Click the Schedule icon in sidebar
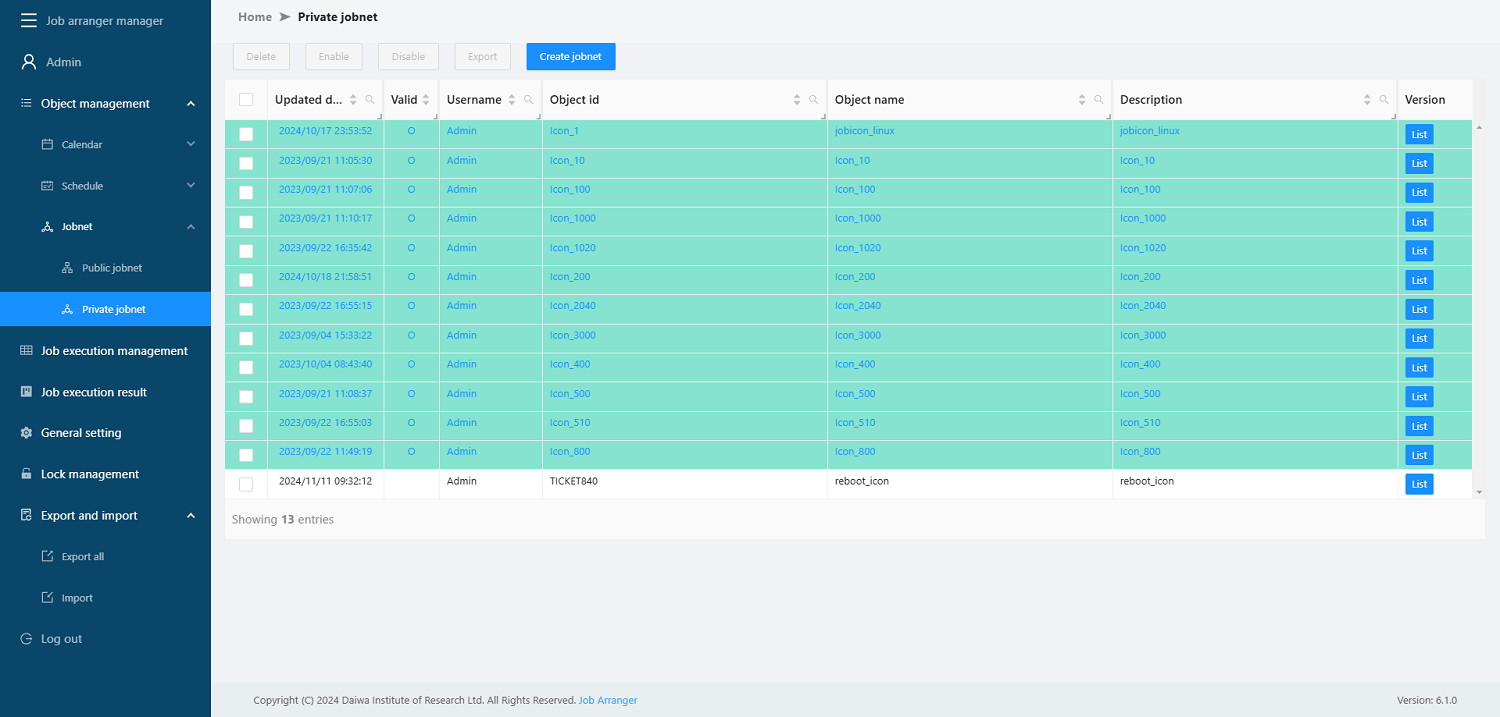The image size is (1500, 717). tap(47, 186)
